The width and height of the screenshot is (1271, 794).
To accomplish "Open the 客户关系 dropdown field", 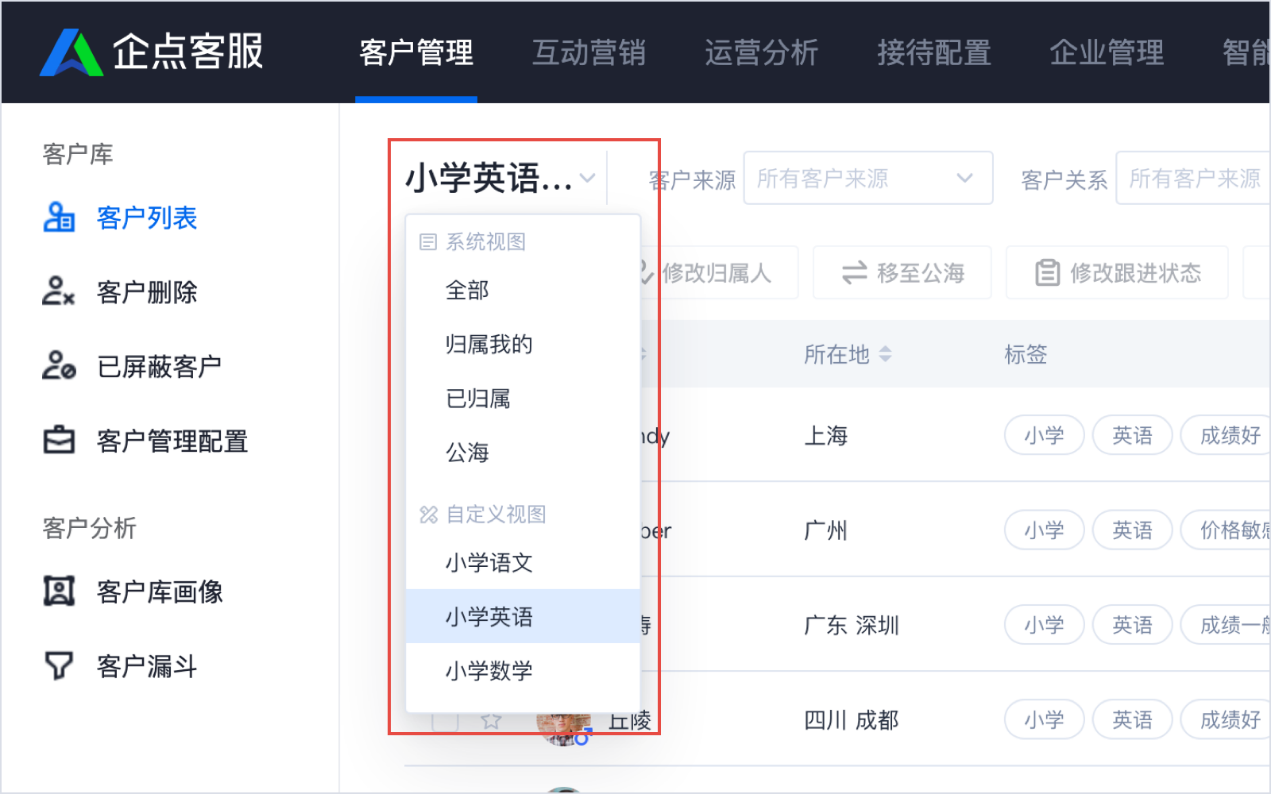I will (x=1193, y=178).
